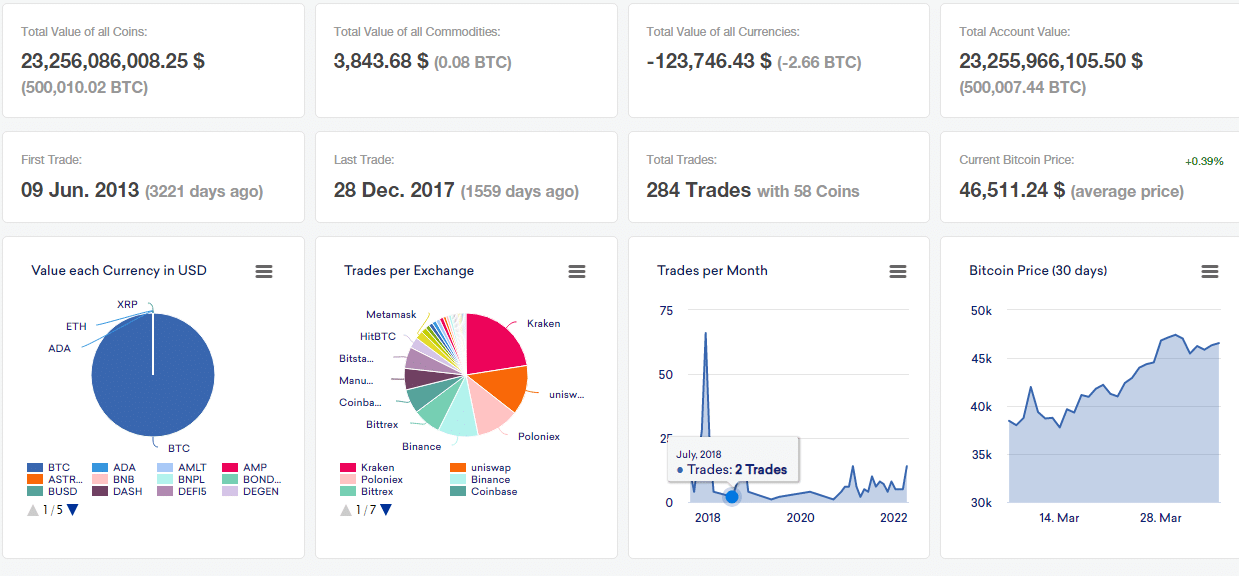Open hamburger menu of Value each Currency chart
This screenshot has width=1239, height=576.
click(x=264, y=271)
